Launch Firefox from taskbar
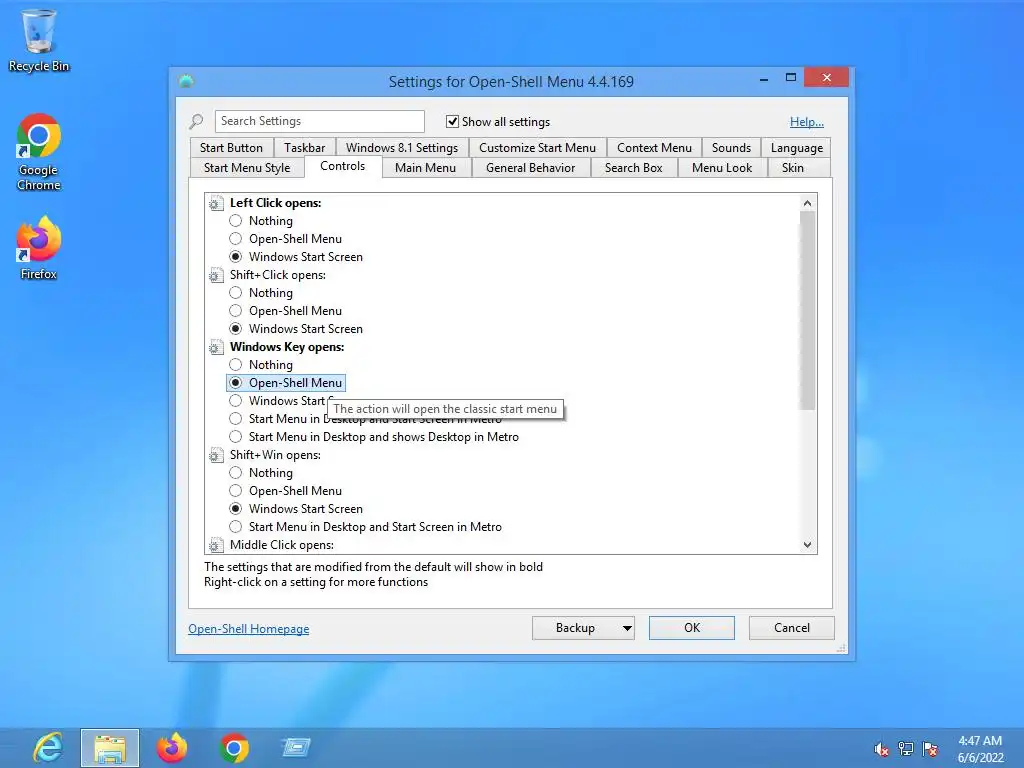 point(172,748)
